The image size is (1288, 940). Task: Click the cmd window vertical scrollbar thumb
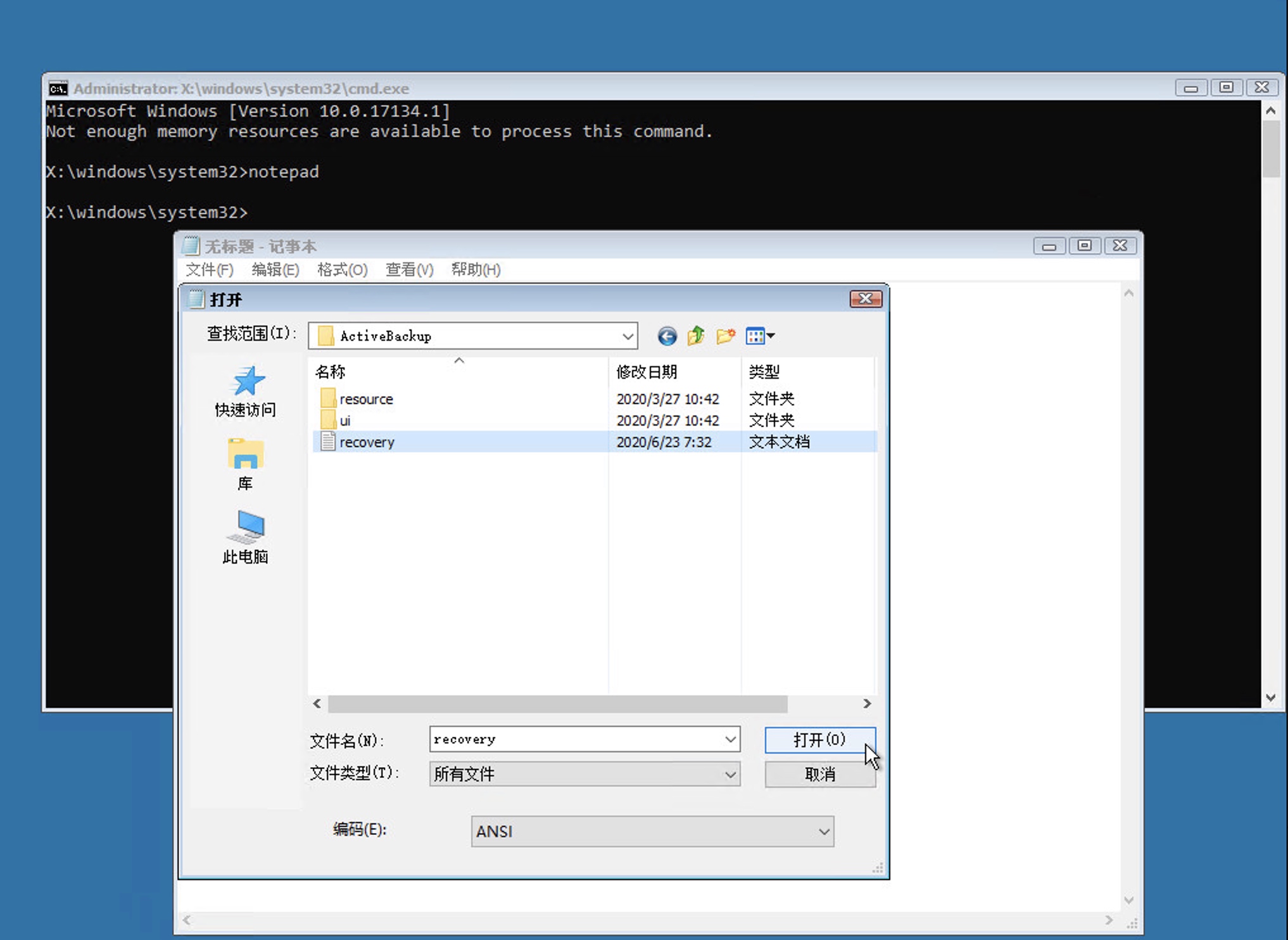1270,149
